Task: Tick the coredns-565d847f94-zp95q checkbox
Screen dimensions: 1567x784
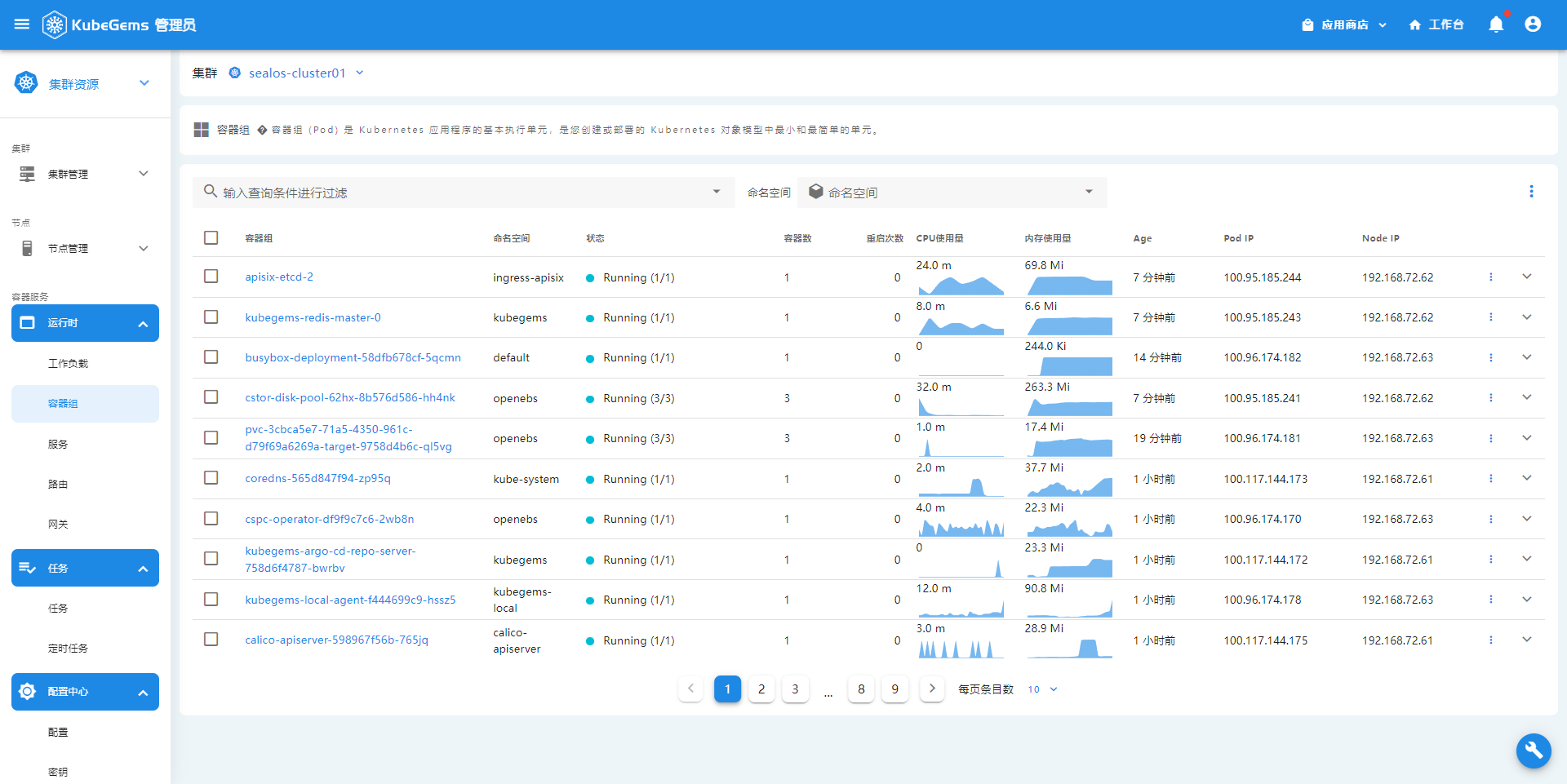Action: [x=211, y=477]
